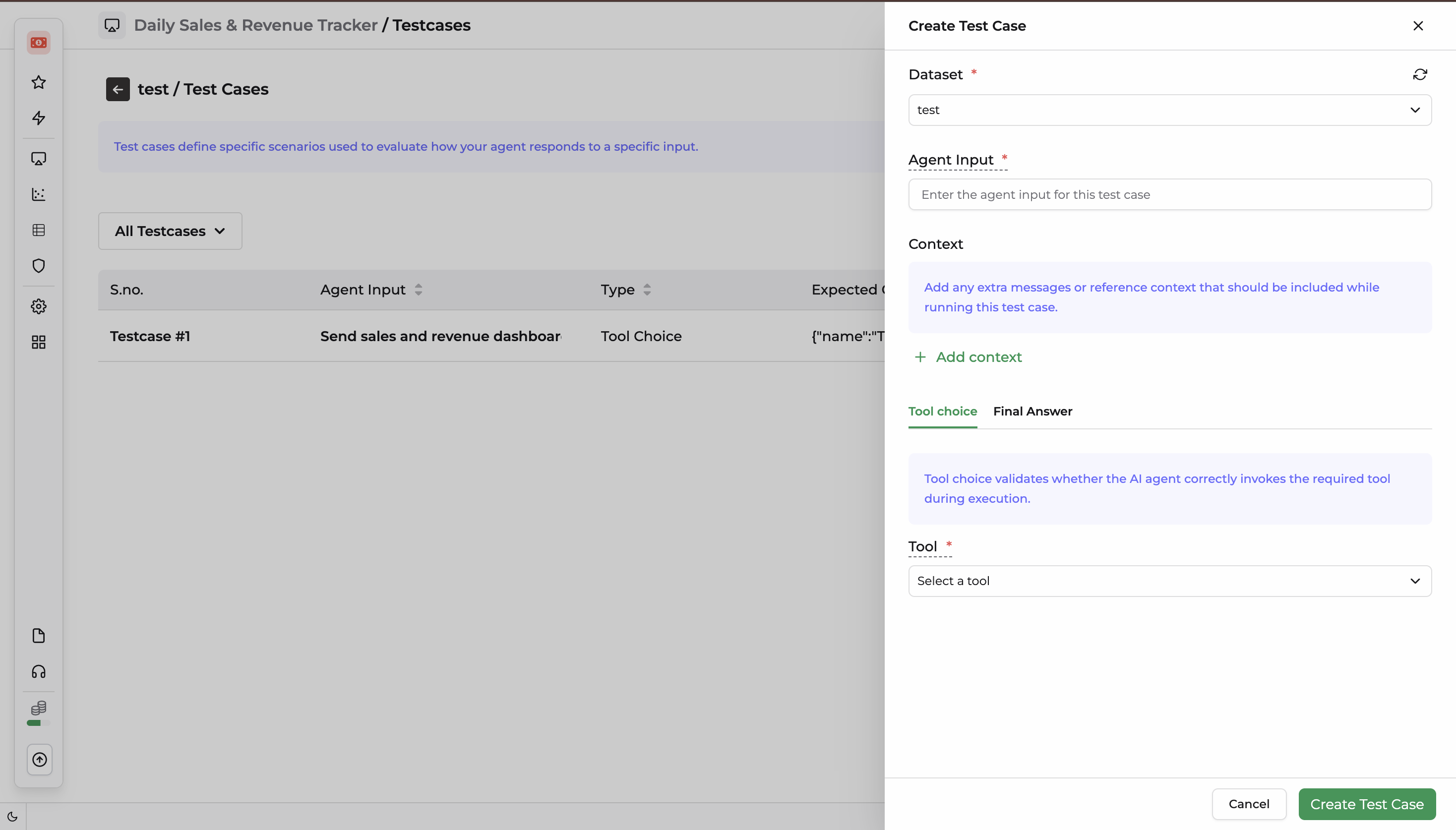Viewport: 1456px width, 830px height.
Task: Click the breadcrumb screen icon in header
Action: 112,26
